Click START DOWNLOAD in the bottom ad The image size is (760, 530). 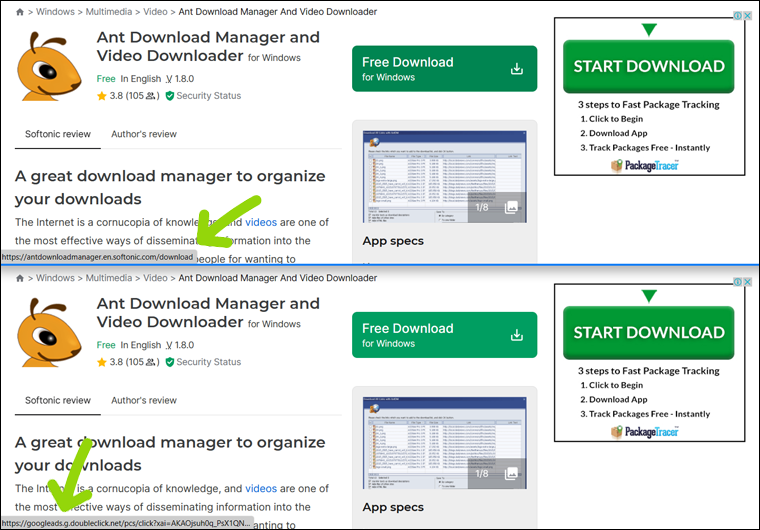649,333
